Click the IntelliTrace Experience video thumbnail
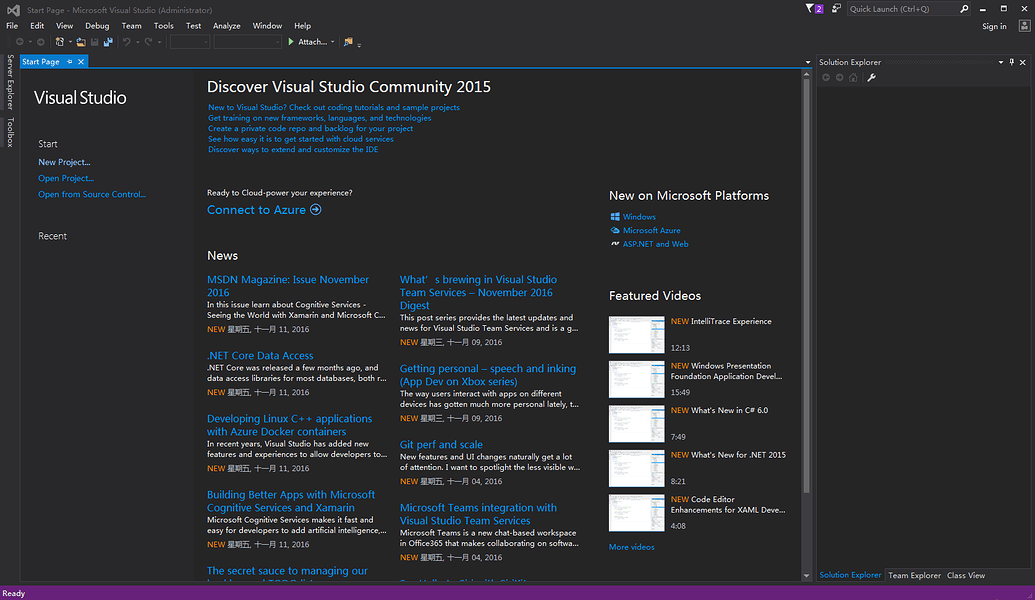 tap(636, 335)
